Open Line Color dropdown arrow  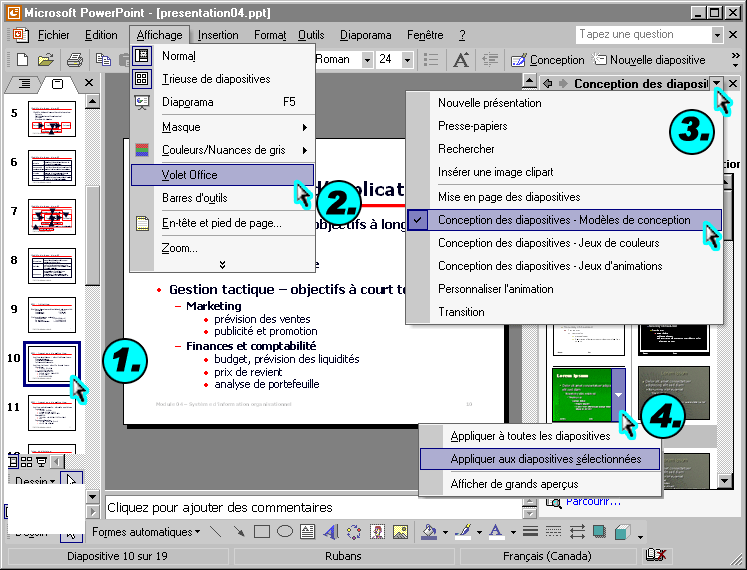pyautogui.click(x=479, y=532)
